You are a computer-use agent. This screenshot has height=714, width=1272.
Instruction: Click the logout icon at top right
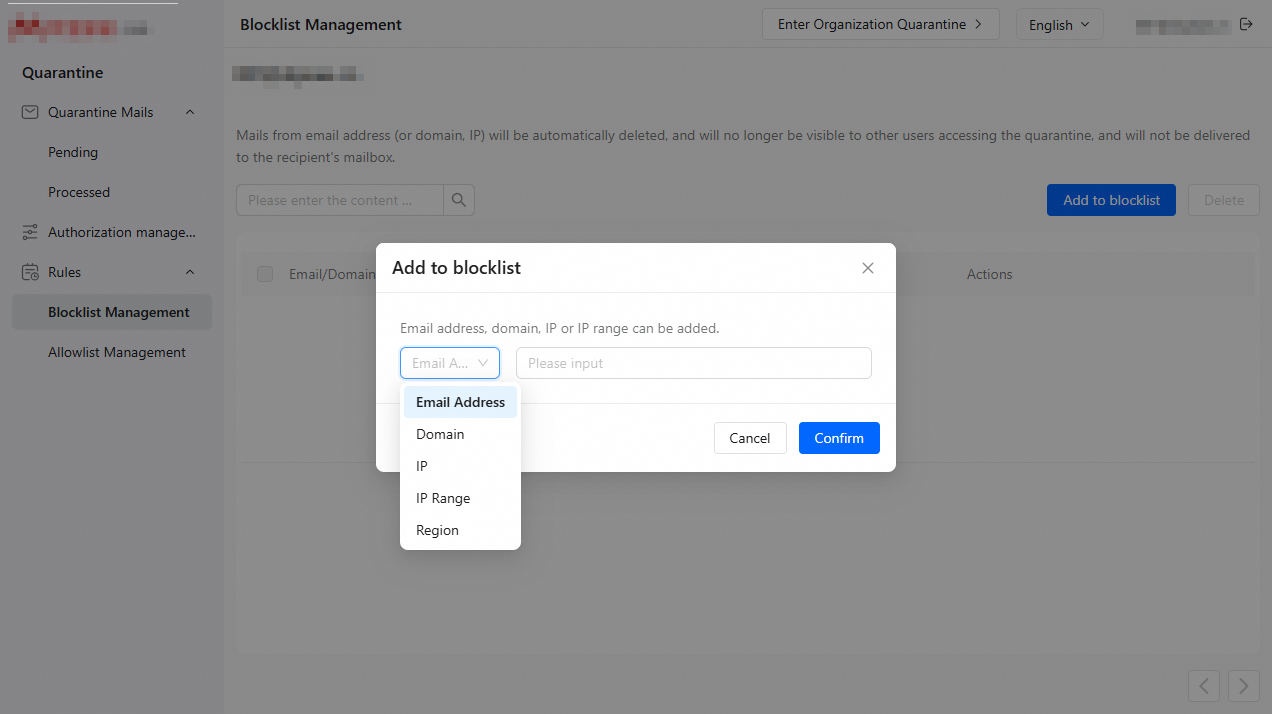tap(1246, 24)
